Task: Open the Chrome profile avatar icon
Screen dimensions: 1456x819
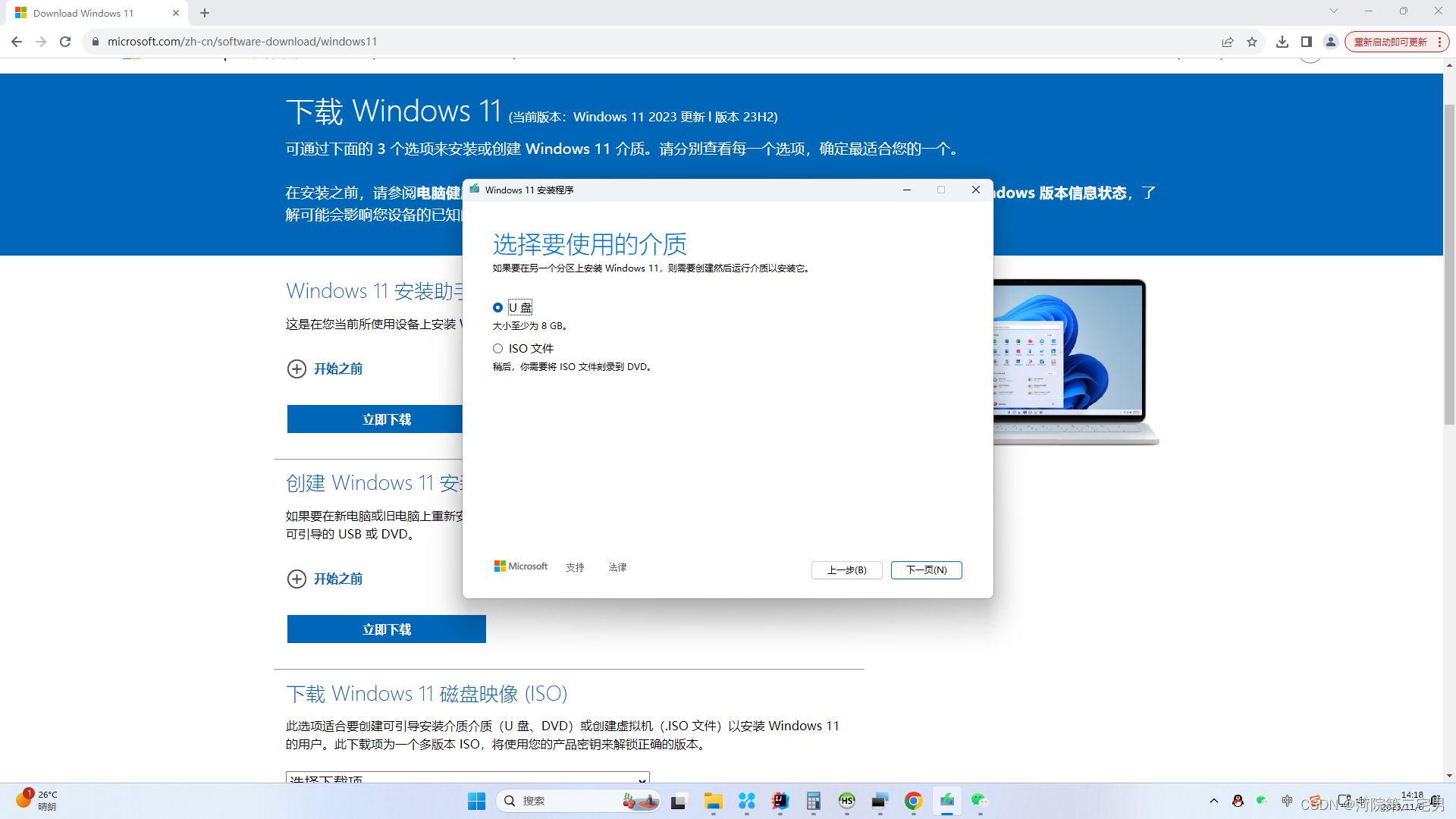Action: pyautogui.click(x=1330, y=42)
